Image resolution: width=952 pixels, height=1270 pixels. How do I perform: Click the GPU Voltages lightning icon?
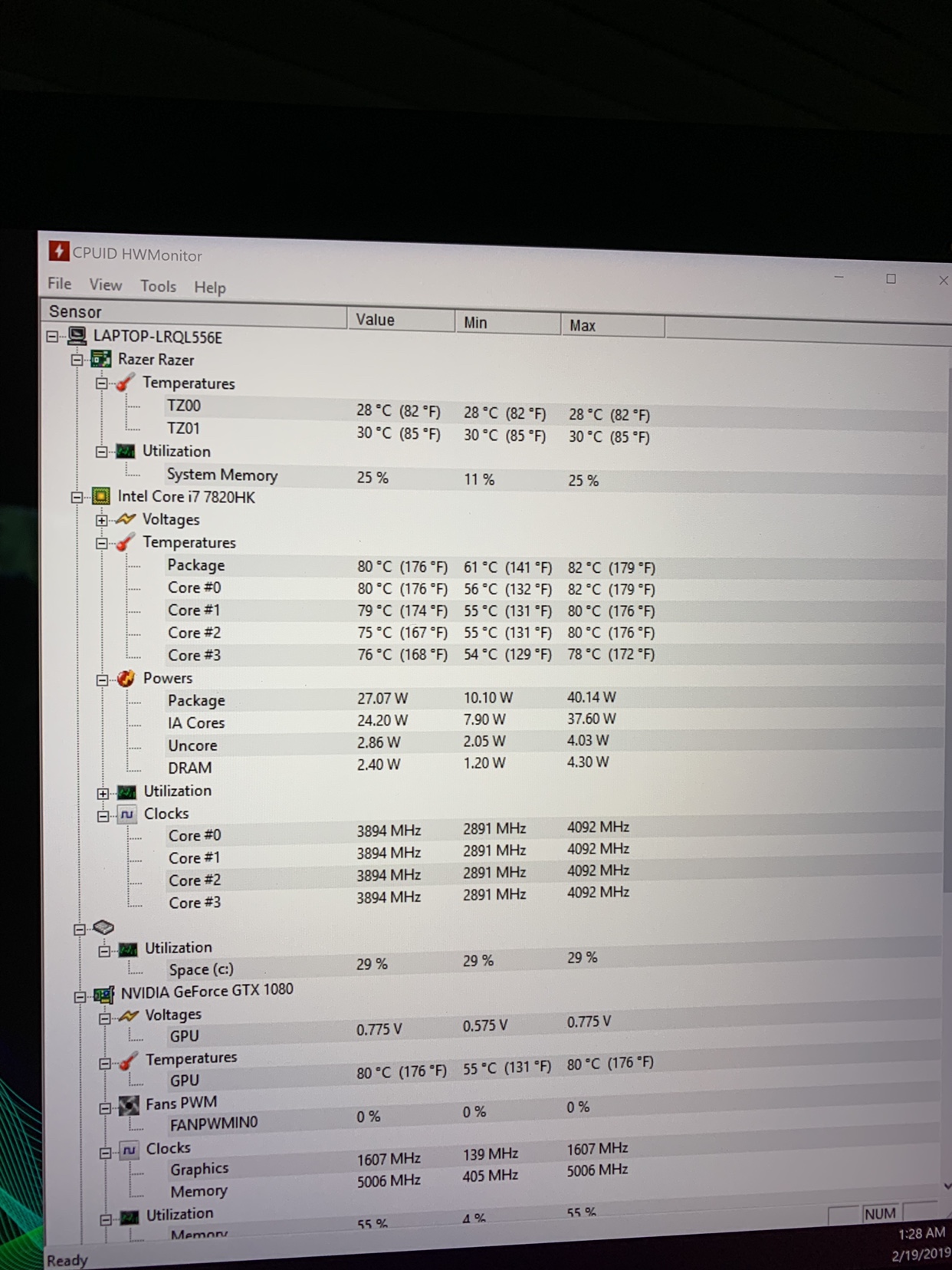tap(129, 1016)
